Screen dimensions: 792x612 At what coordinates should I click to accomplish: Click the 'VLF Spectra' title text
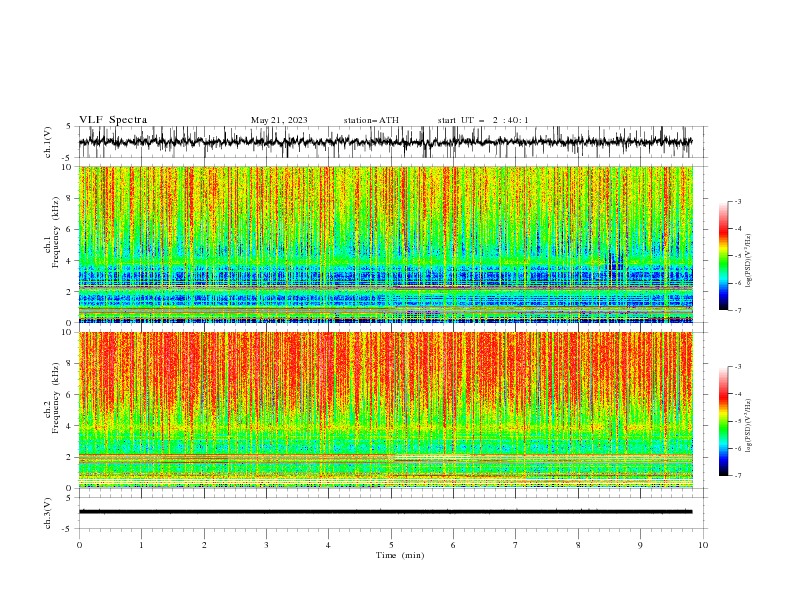113,120
